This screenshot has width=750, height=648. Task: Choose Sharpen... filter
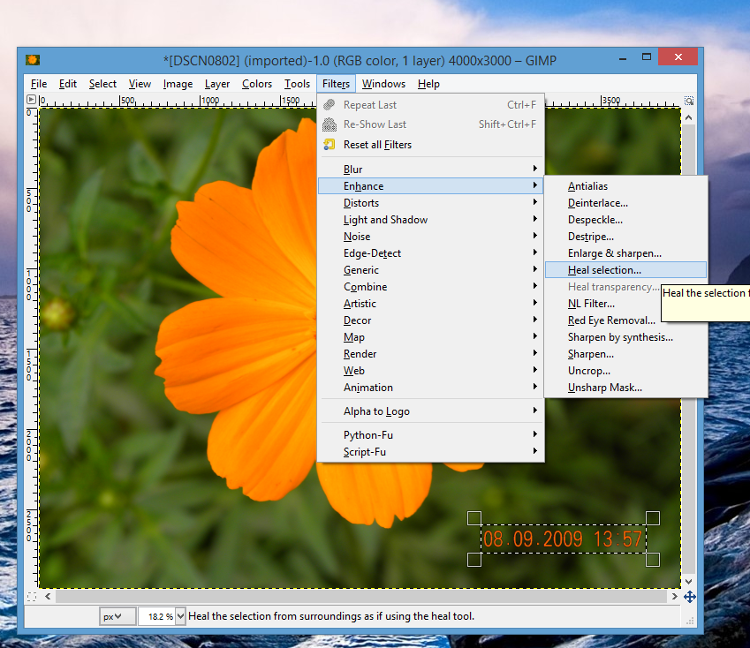pos(626,354)
